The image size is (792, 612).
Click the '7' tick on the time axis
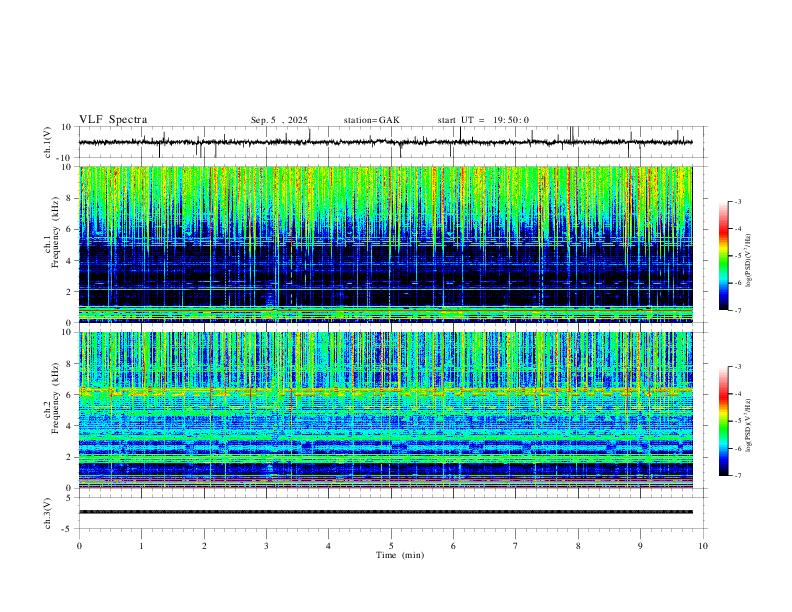516,546
